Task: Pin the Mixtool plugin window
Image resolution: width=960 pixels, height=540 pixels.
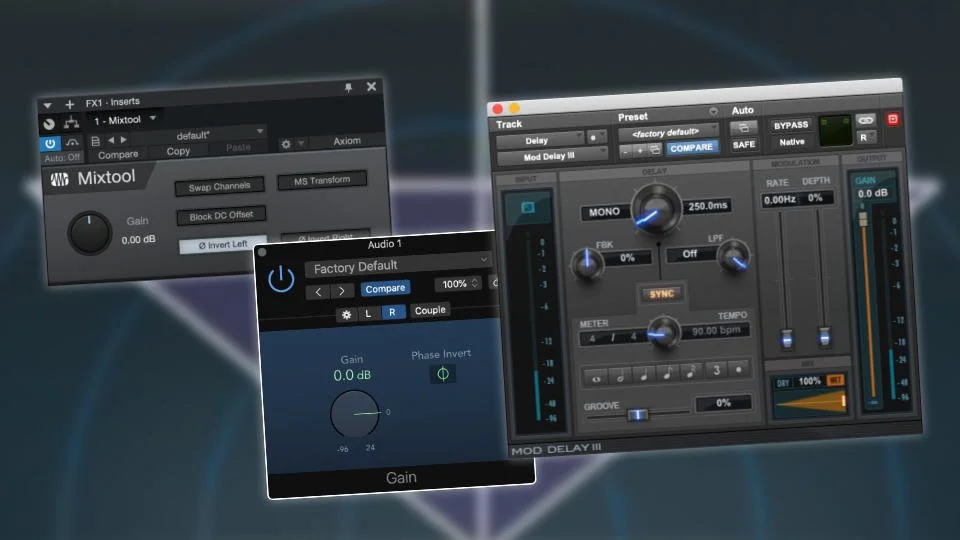Action: pos(348,88)
